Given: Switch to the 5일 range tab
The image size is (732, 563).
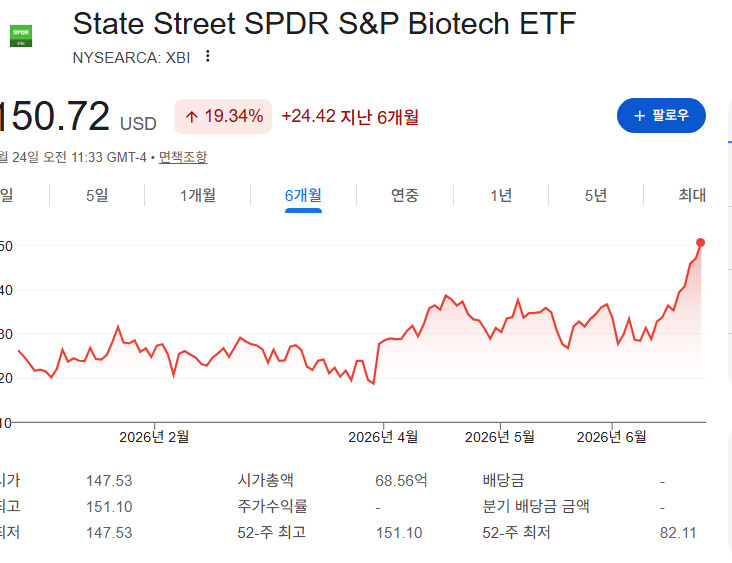Looking at the screenshot, I should click(x=97, y=195).
